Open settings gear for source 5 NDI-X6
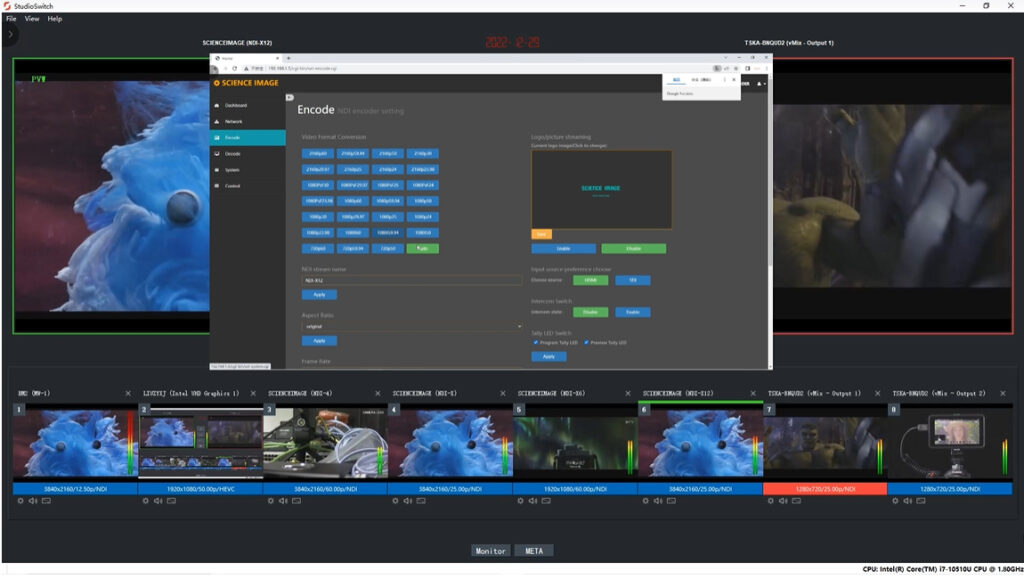This screenshot has width=1024, height=579. pyautogui.click(x=520, y=501)
